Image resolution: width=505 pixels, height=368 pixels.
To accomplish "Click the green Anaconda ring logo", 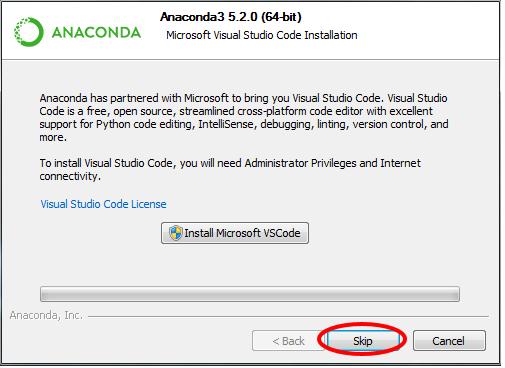I will point(29,32).
